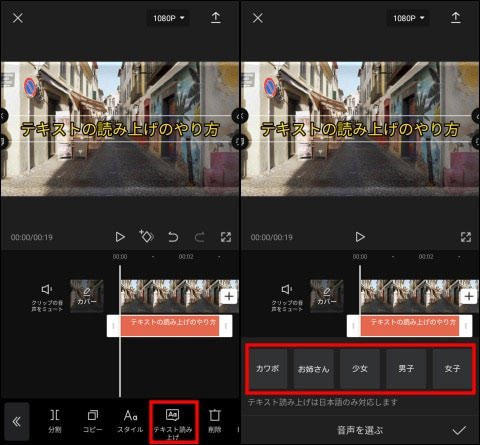Choose the 男子 voice
Screen dimensions: 480x445
pyautogui.click(x=406, y=369)
